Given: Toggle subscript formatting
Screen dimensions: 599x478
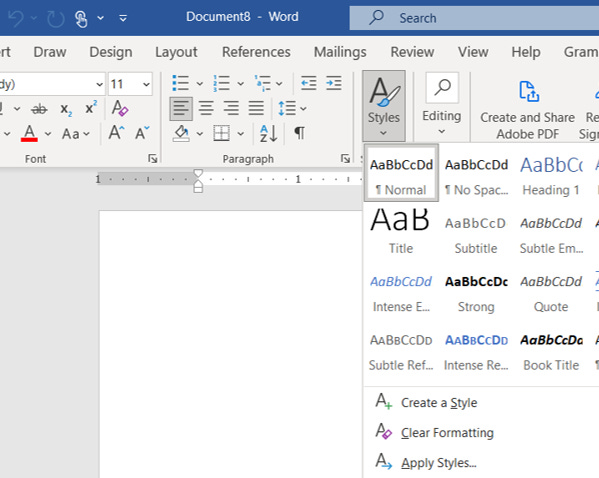Looking at the screenshot, I should [x=66, y=109].
